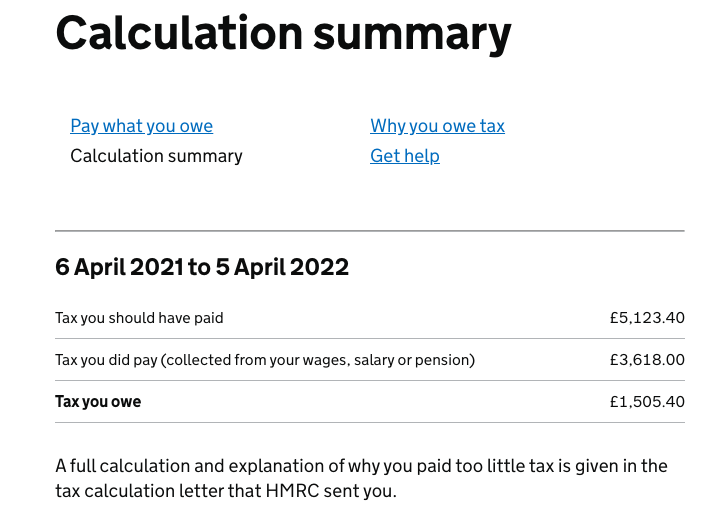Follow the 'Get help' link

pyautogui.click(x=405, y=156)
